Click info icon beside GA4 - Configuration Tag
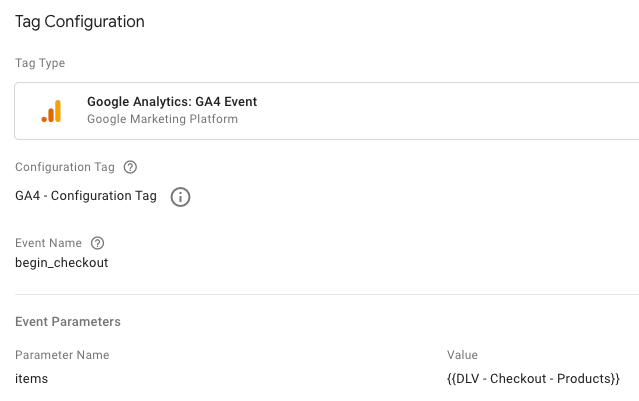639x401 pixels. click(180, 197)
